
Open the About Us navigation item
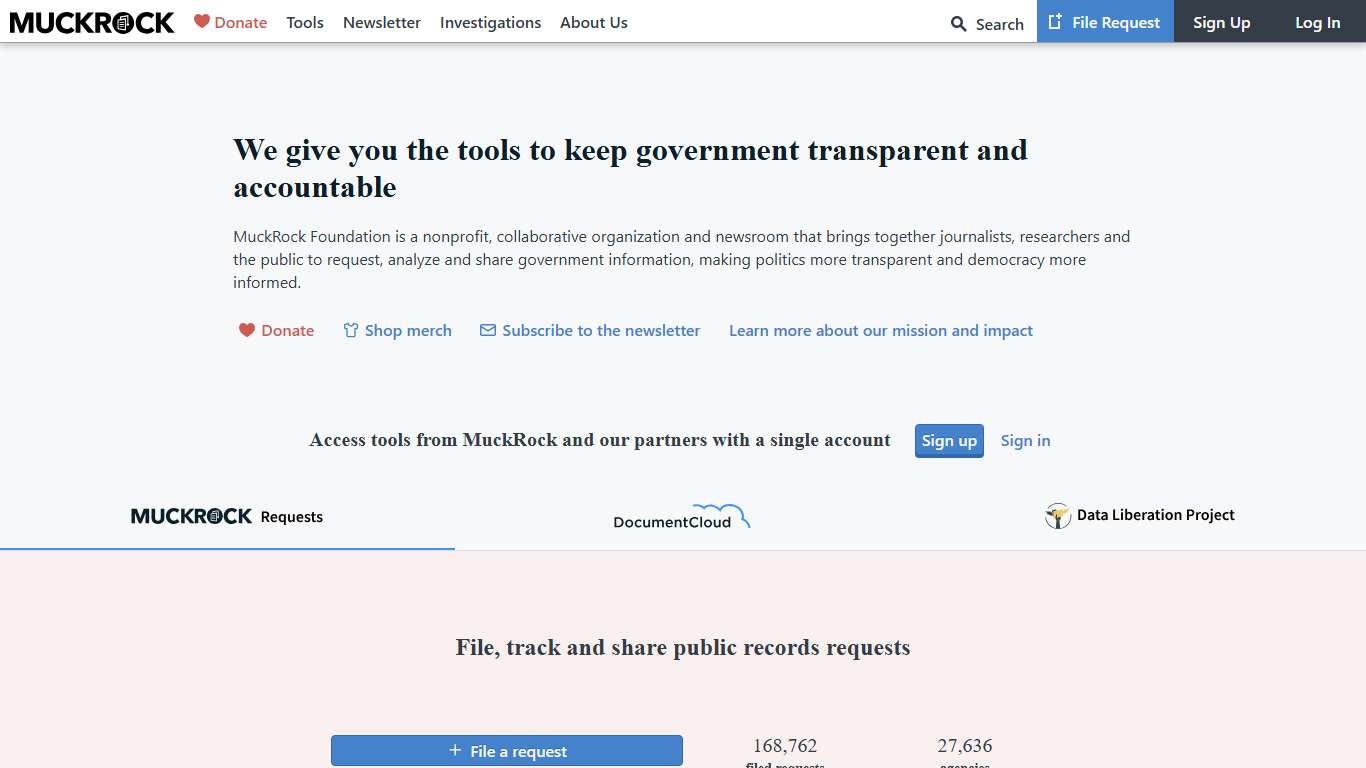click(x=594, y=22)
